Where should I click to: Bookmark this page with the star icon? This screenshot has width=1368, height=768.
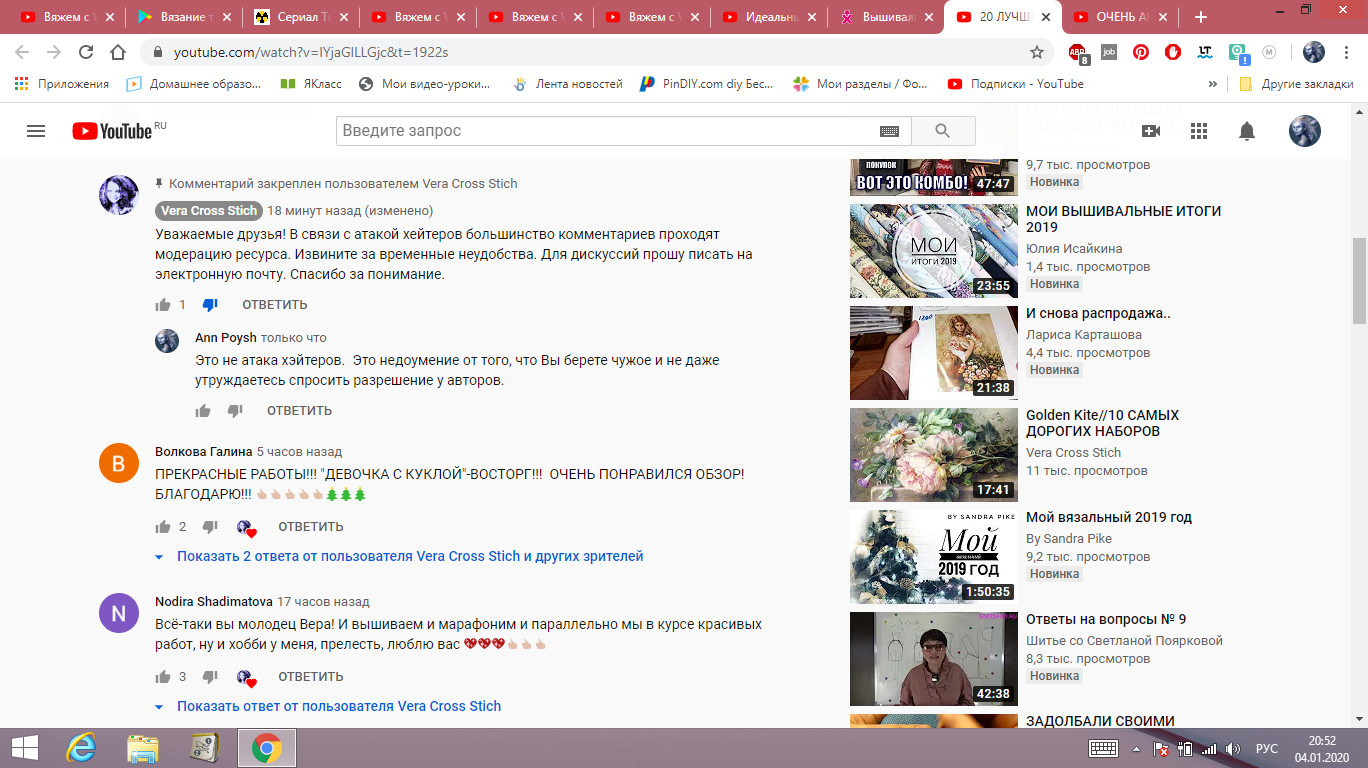[1037, 52]
